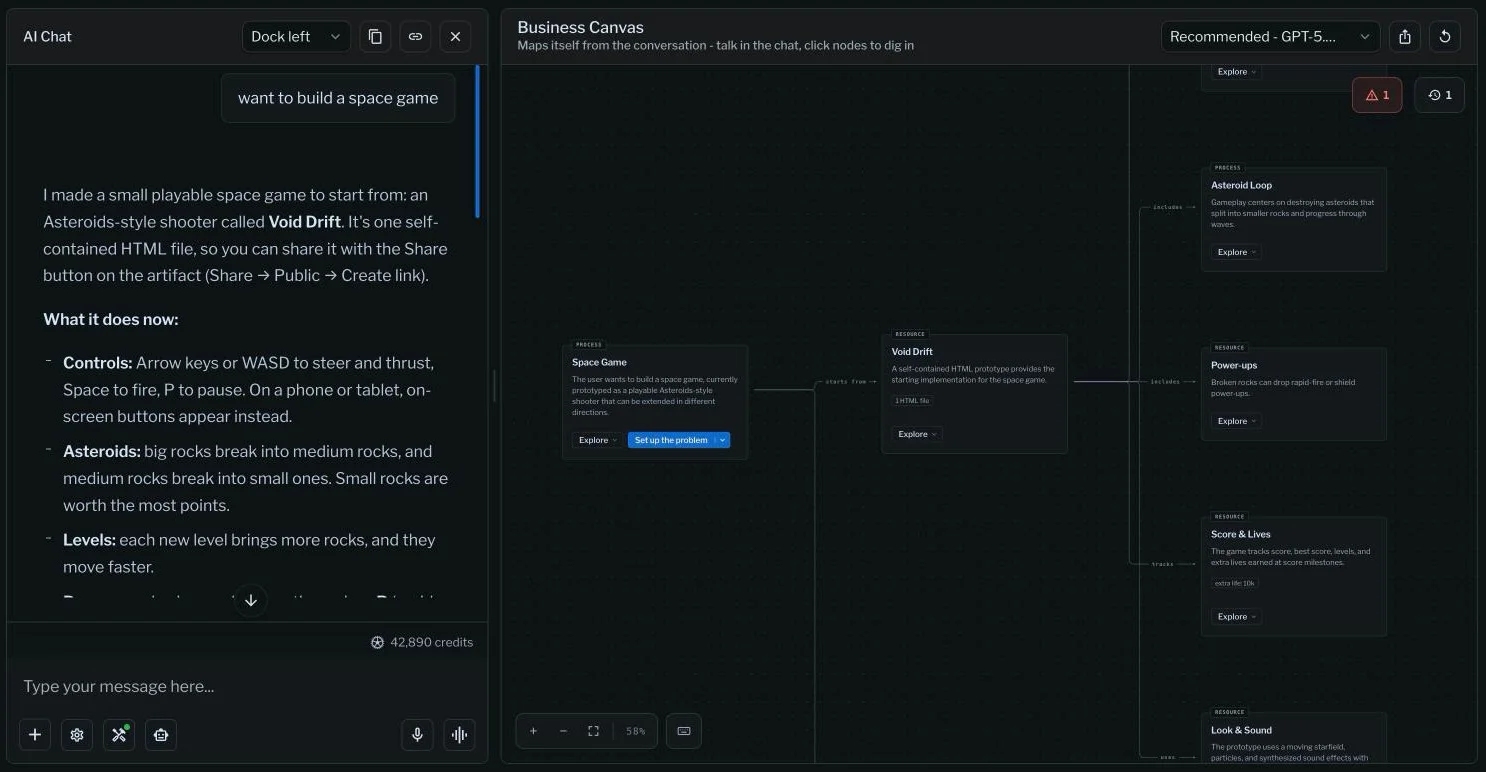Click the reset arrow icon in canvas header
Viewport: 1486px width, 772px height.
tap(1445, 37)
